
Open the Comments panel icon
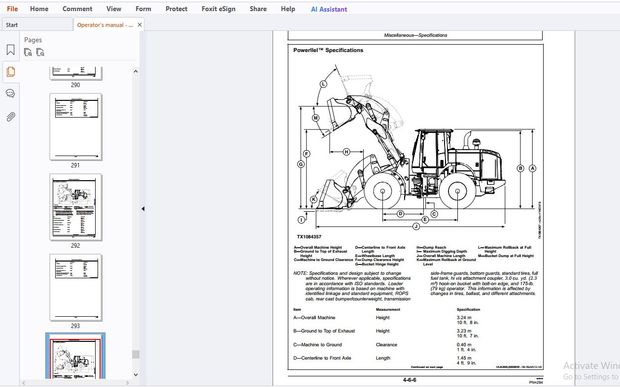click(x=11, y=94)
